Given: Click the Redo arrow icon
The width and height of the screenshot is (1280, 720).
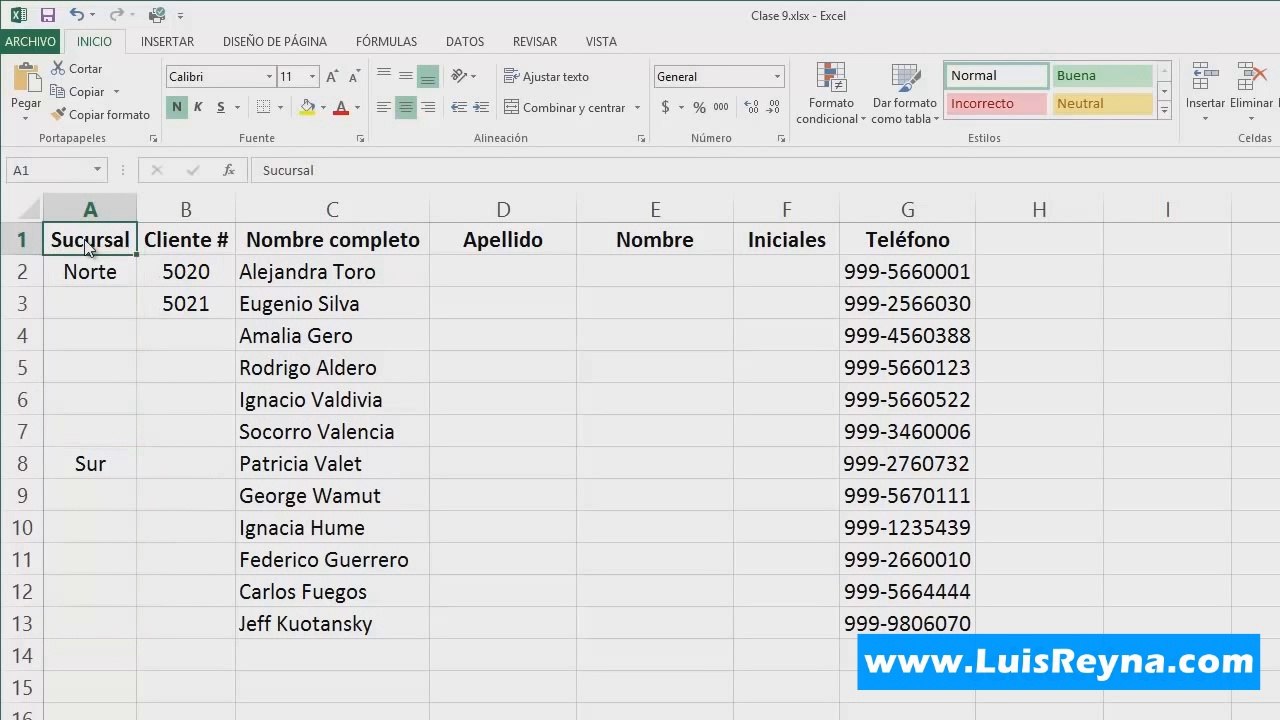Looking at the screenshot, I should 115,15.
